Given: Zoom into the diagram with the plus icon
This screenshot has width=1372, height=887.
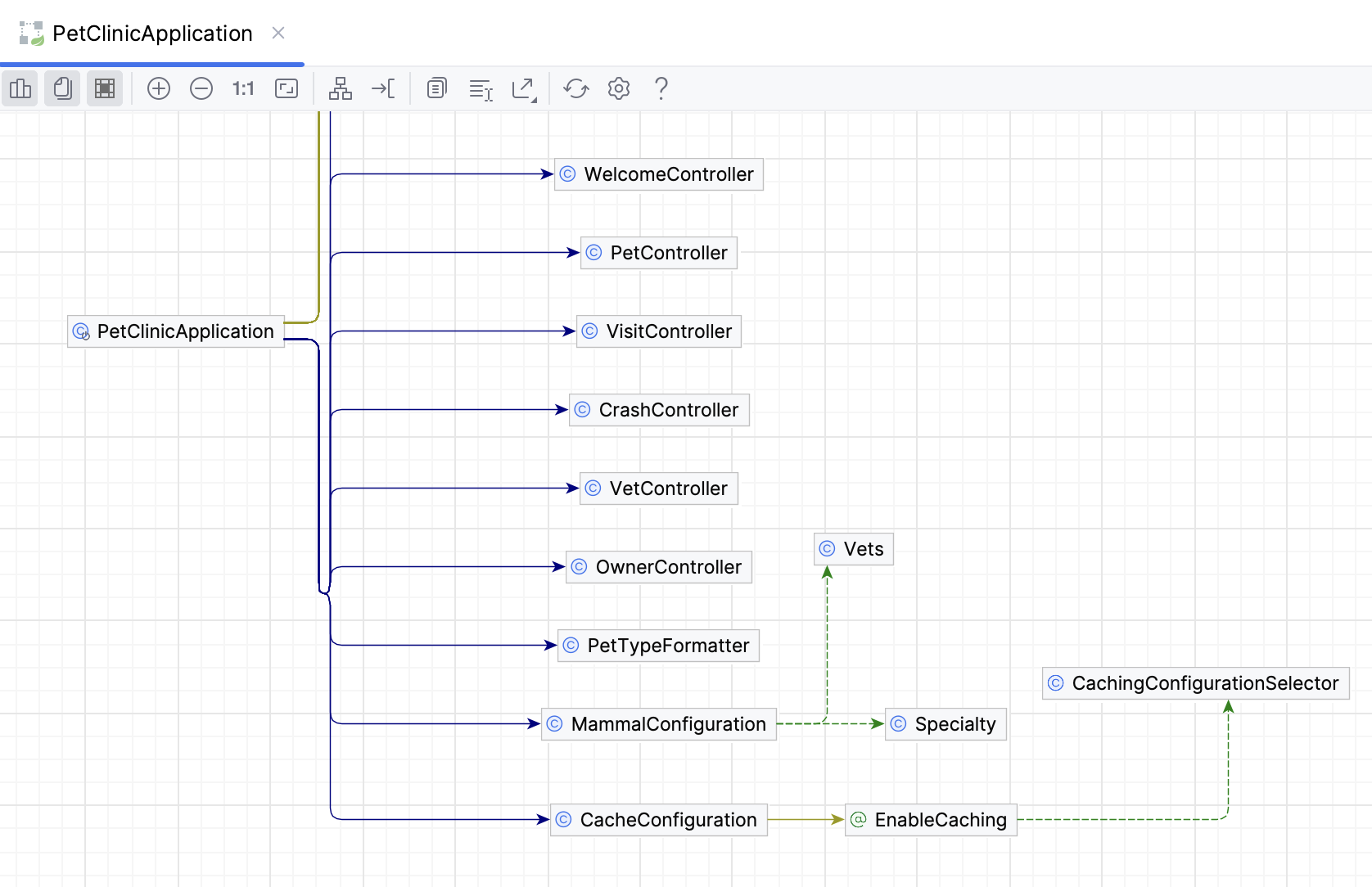Looking at the screenshot, I should click(x=159, y=88).
